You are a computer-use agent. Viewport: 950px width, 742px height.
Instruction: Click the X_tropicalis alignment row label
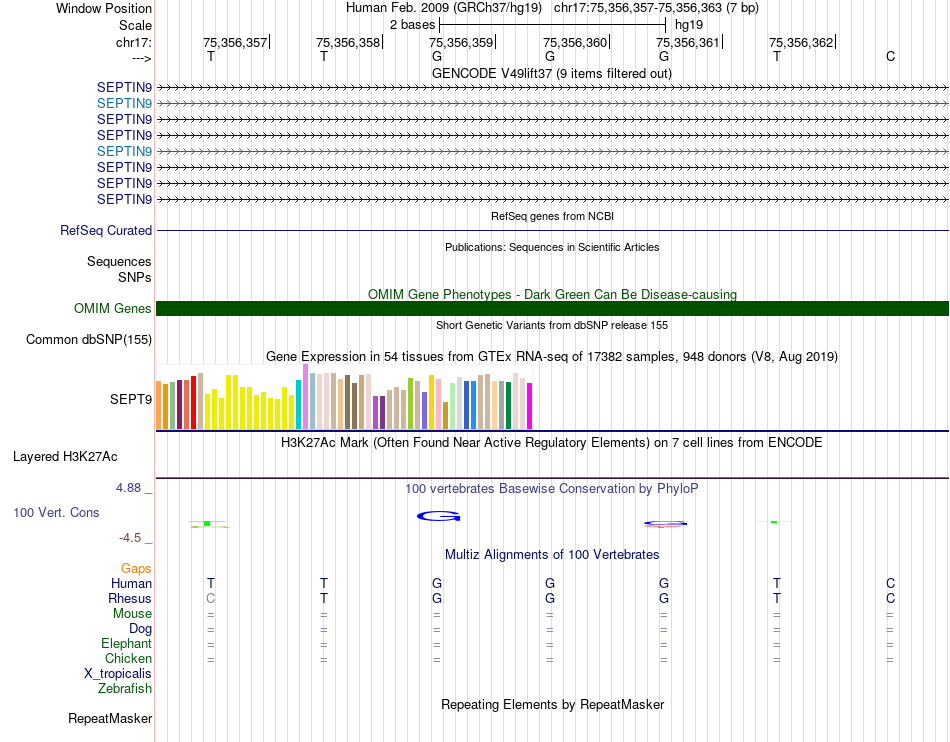pyautogui.click(x=118, y=674)
